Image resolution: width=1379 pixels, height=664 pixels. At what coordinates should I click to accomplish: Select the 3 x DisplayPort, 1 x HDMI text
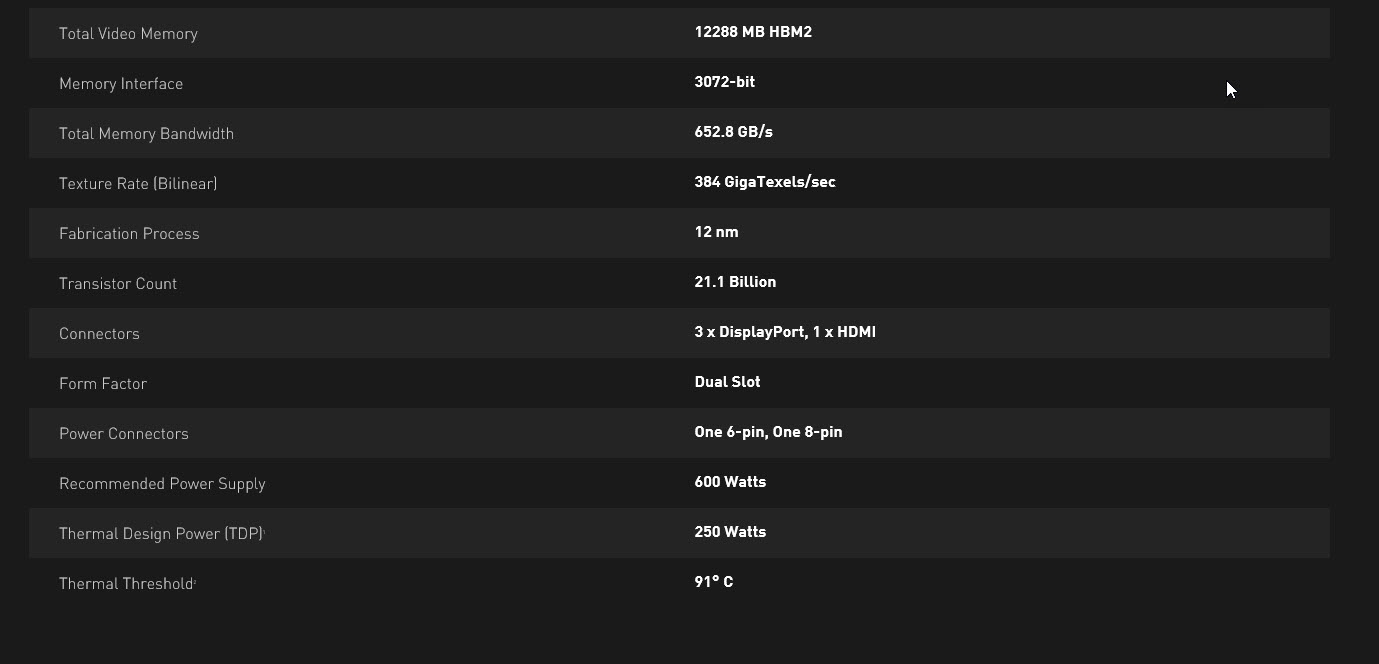785,332
